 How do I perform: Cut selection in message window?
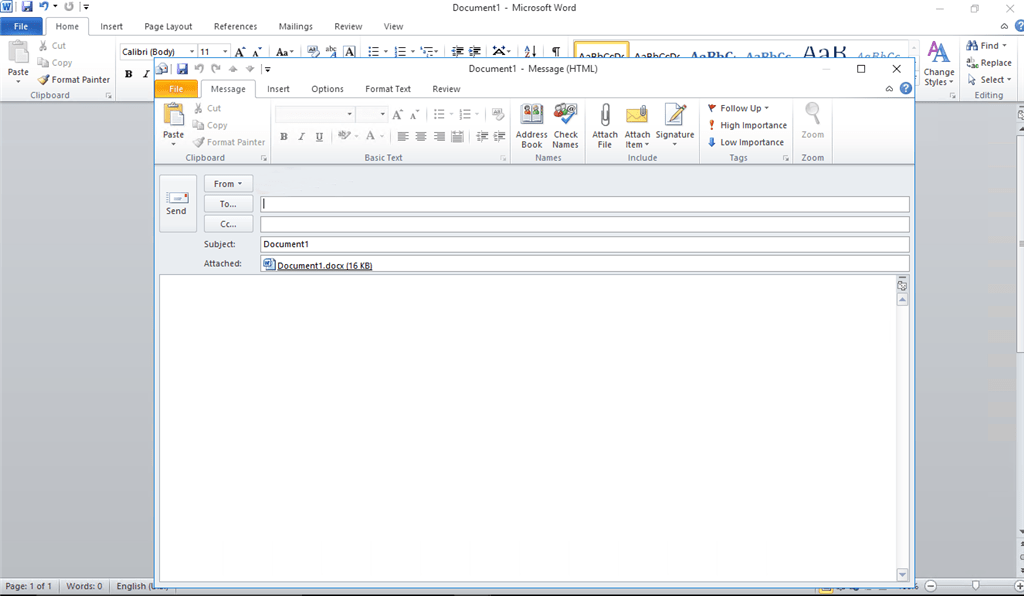point(208,108)
